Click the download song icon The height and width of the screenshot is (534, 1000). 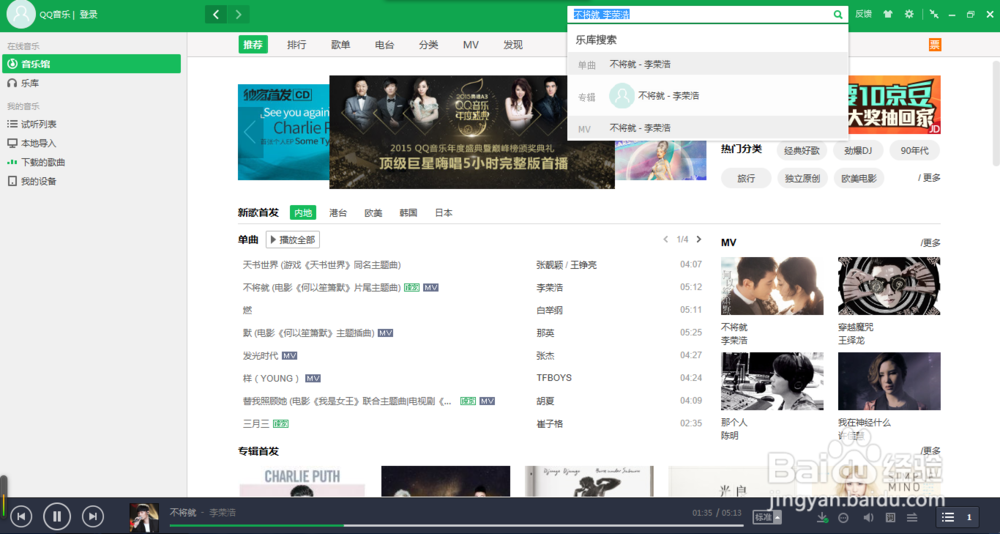coord(823,517)
